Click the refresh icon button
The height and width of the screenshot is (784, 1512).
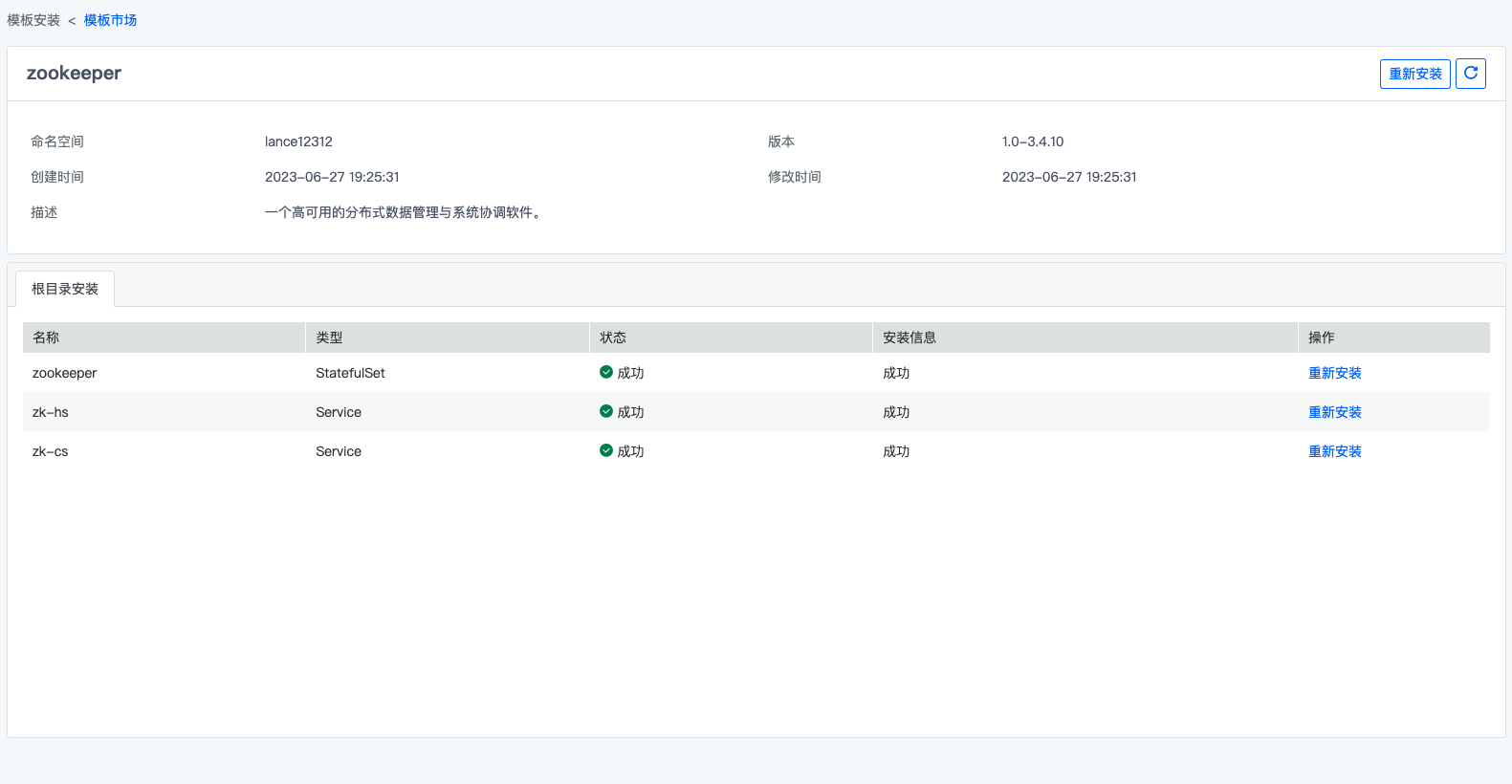point(1470,74)
